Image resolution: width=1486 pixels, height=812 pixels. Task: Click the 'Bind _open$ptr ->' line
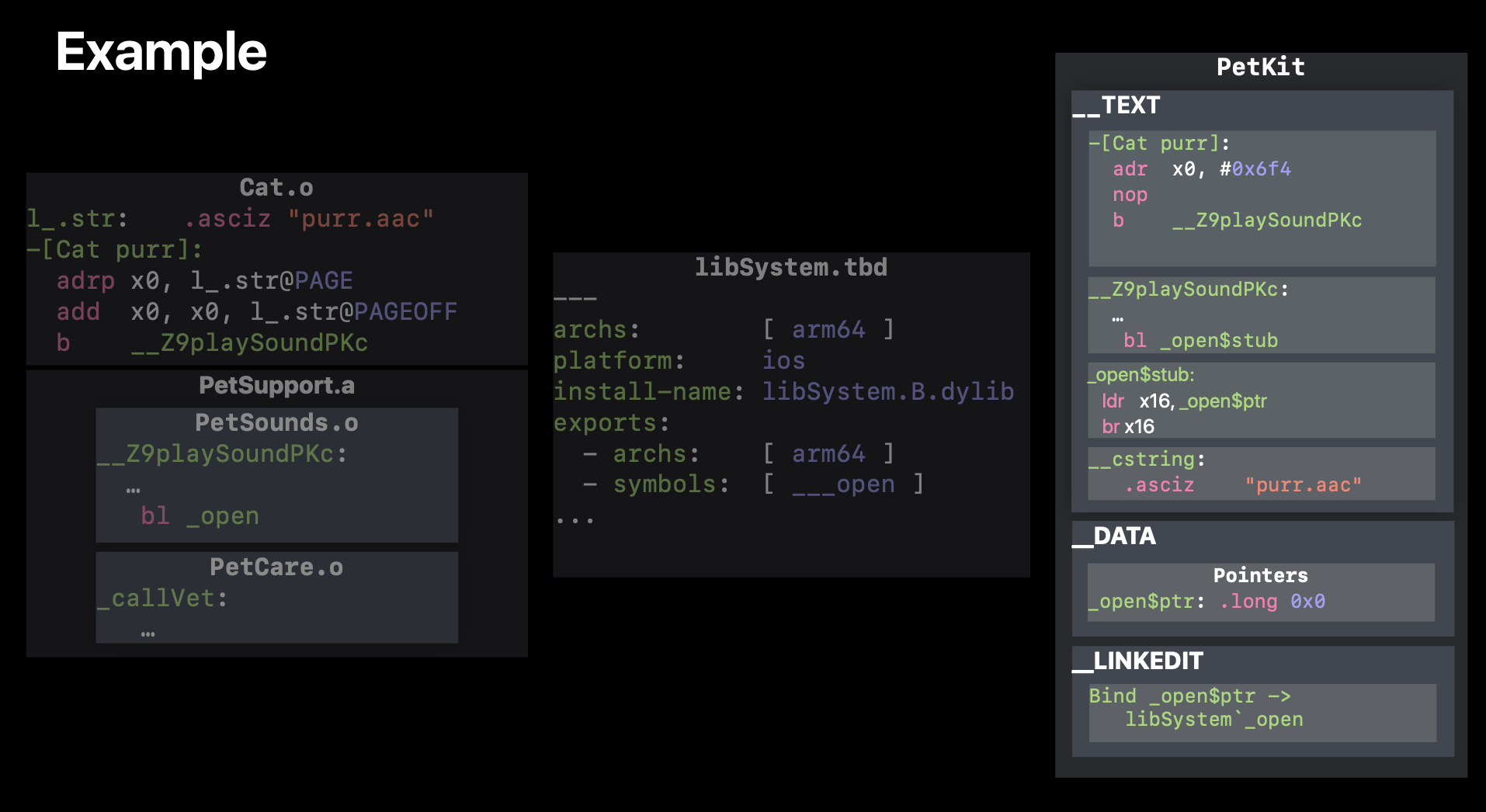pyautogui.click(x=1189, y=696)
